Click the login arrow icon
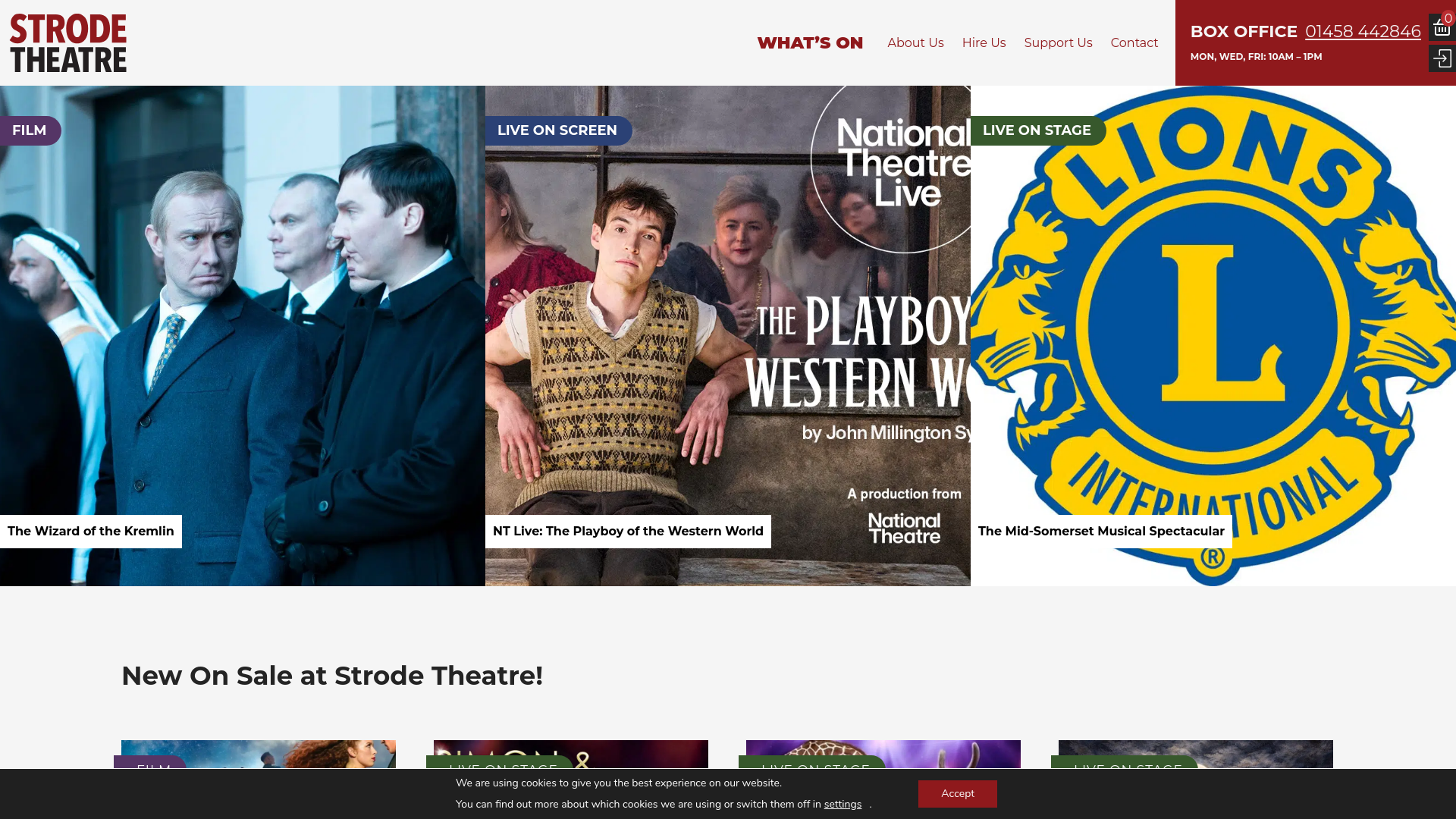The height and width of the screenshot is (819, 1456). (x=1442, y=58)
